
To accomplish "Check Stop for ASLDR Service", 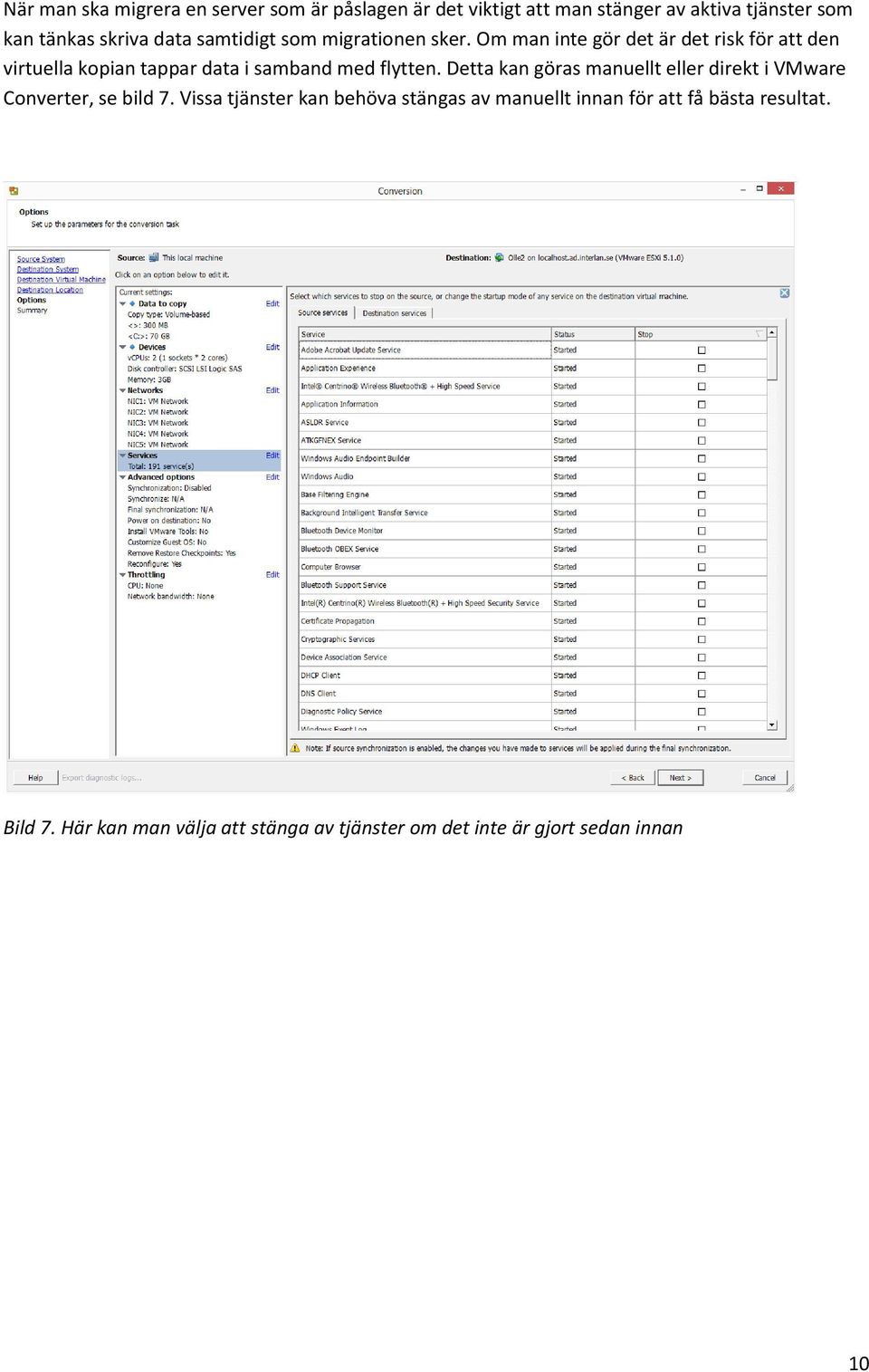I will [x=702, y=423].
